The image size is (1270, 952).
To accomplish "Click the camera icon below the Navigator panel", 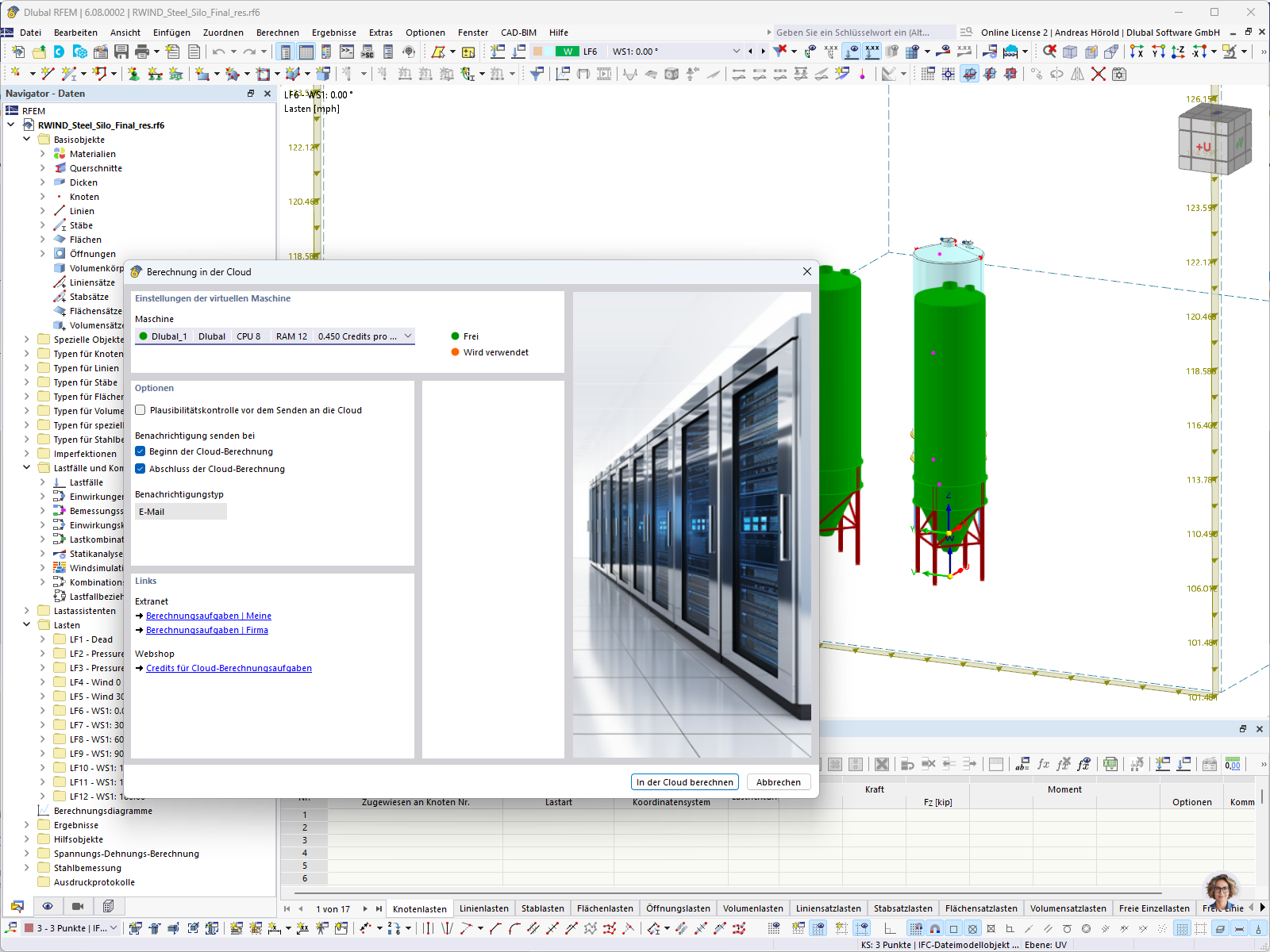I will click(x=76, y=906).
